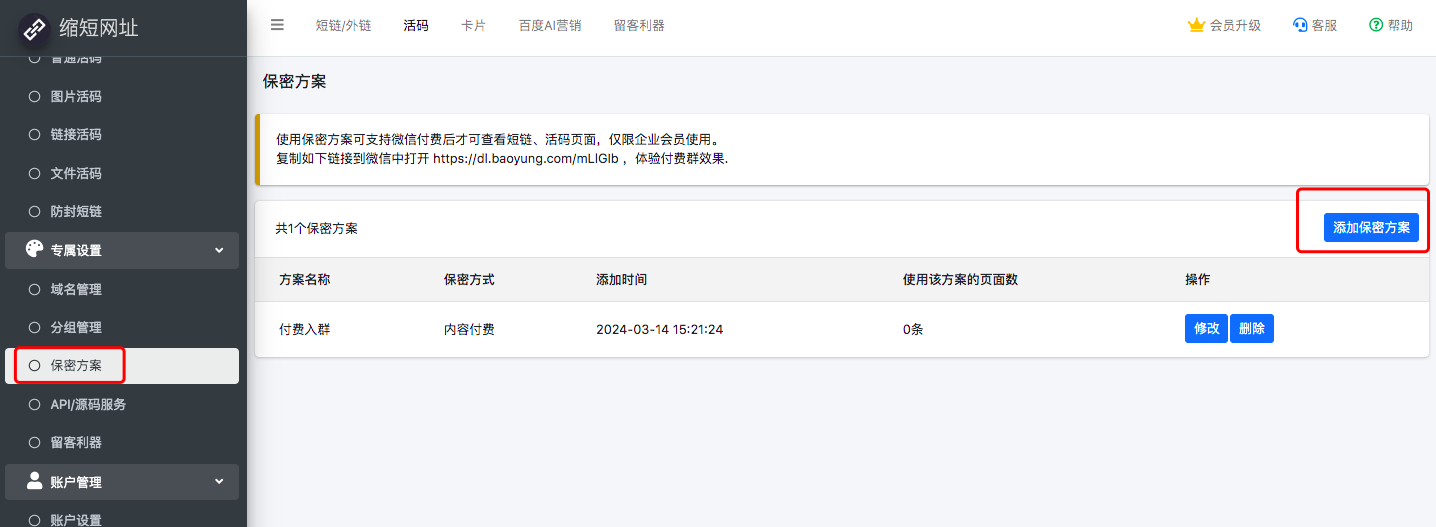Collapse the 账户管理 section chevron
This screenshot has width=1436, height=527.
(x=219, y=481)
